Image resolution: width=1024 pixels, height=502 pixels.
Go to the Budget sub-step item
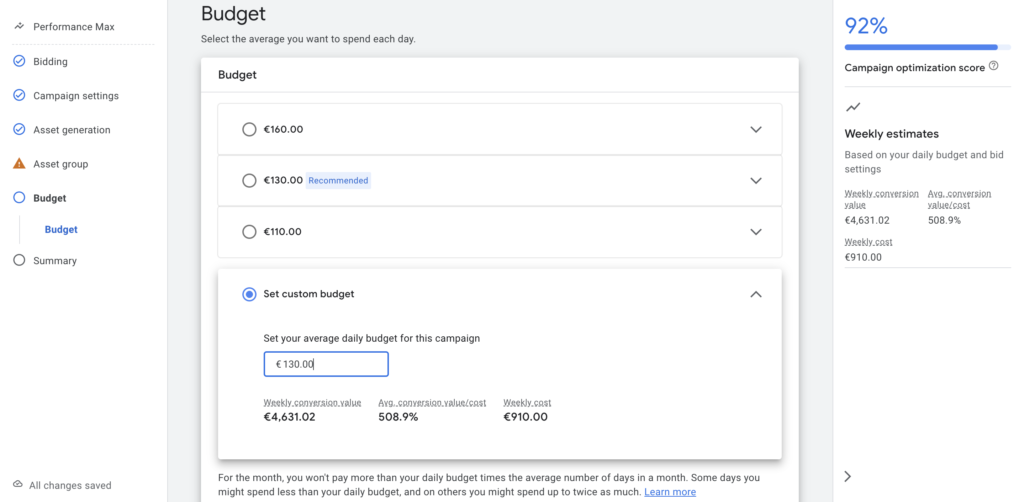[61, 230]
